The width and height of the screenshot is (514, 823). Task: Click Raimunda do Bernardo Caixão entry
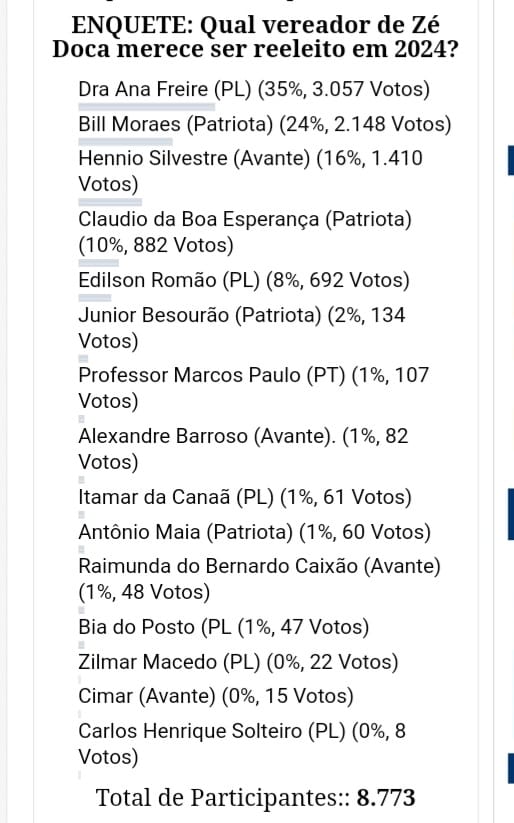(259, 579)
